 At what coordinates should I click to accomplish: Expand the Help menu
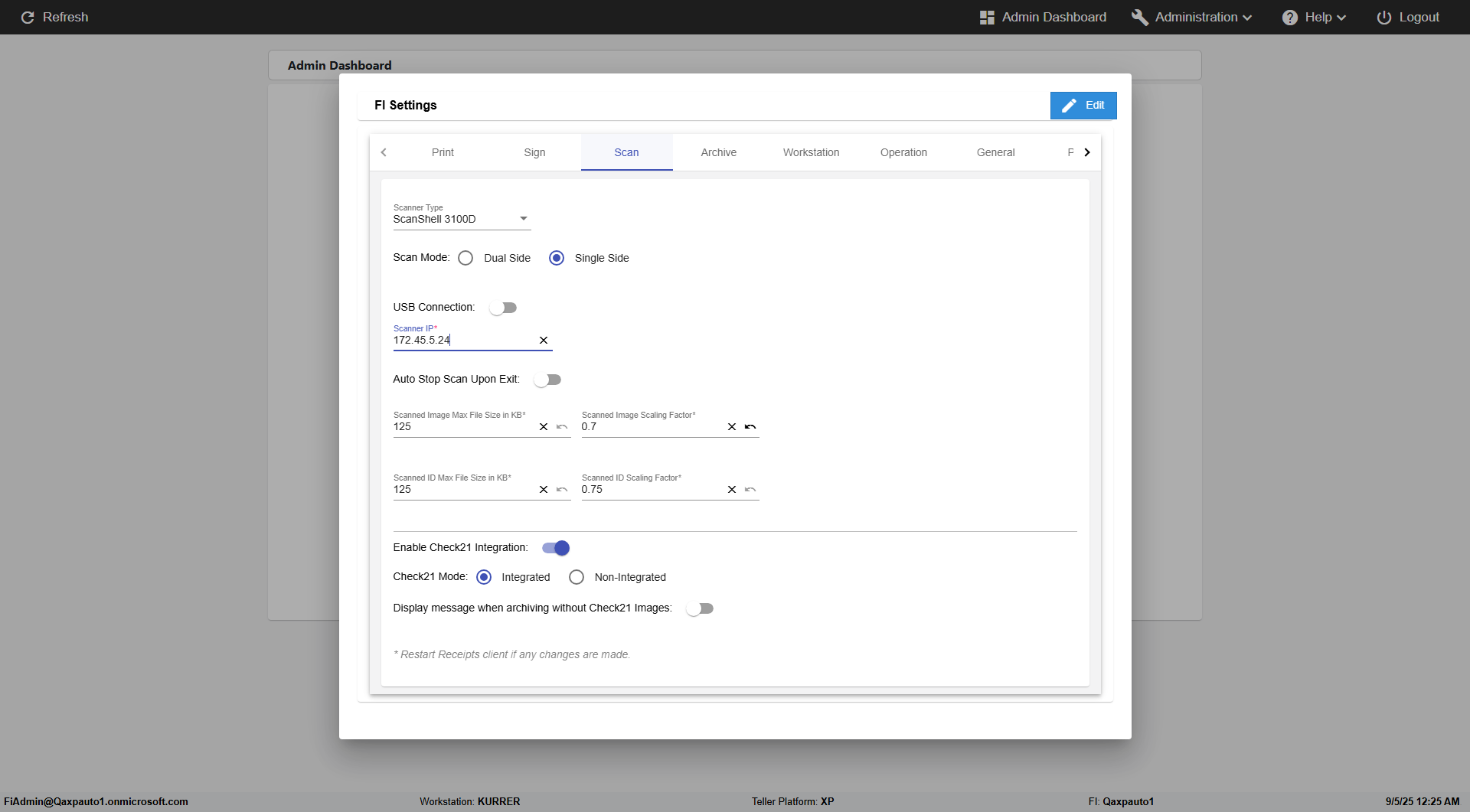[1315, 17]
